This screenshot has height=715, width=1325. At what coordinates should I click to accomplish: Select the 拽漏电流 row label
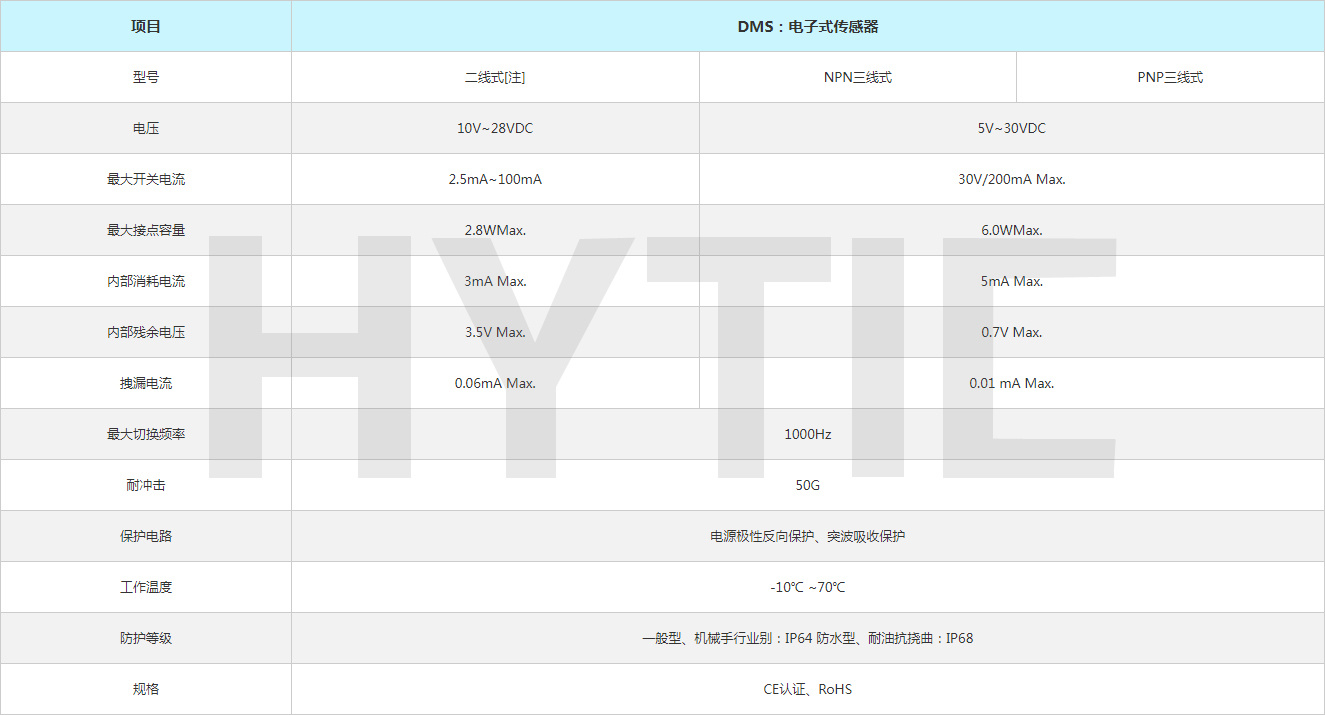click(x=146, y=383)
